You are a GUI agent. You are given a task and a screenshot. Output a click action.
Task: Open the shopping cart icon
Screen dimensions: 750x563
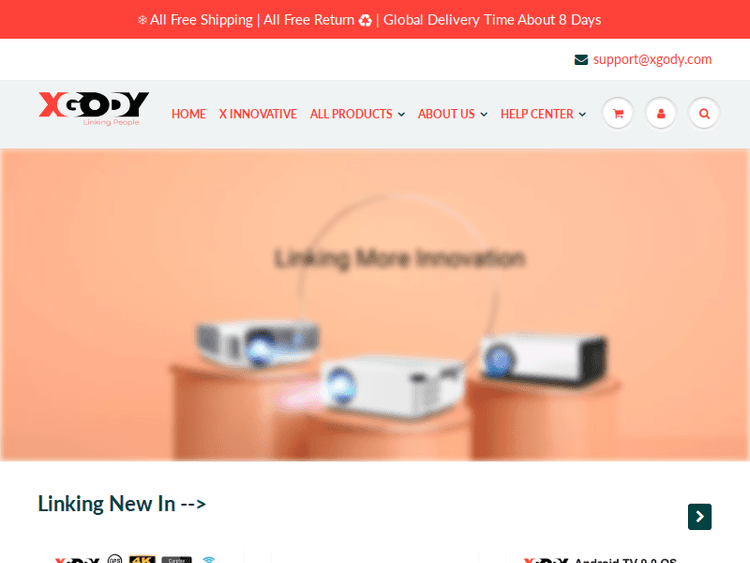(x=618, y=113)
